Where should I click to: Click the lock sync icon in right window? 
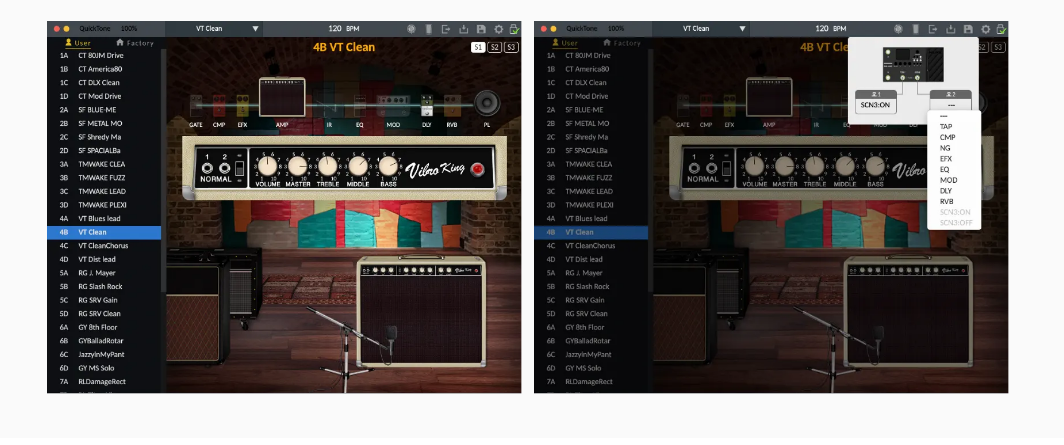coord(1002,29)
